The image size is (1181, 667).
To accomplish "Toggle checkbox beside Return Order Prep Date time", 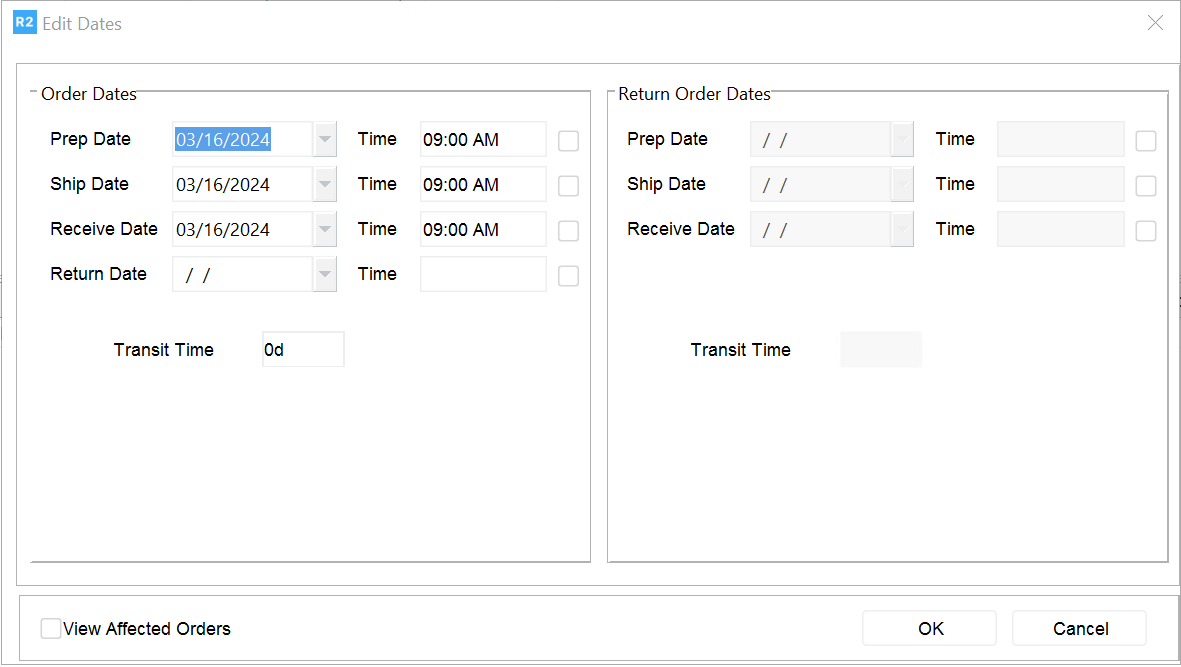I will pyautogui.click(x=1146, y=141).
